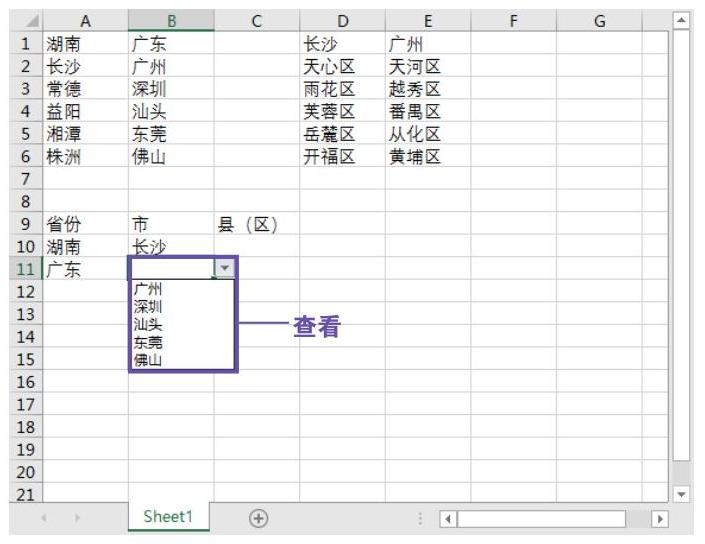Select cell E5 containing 从化区
The image size is (705, 544).
428,133
